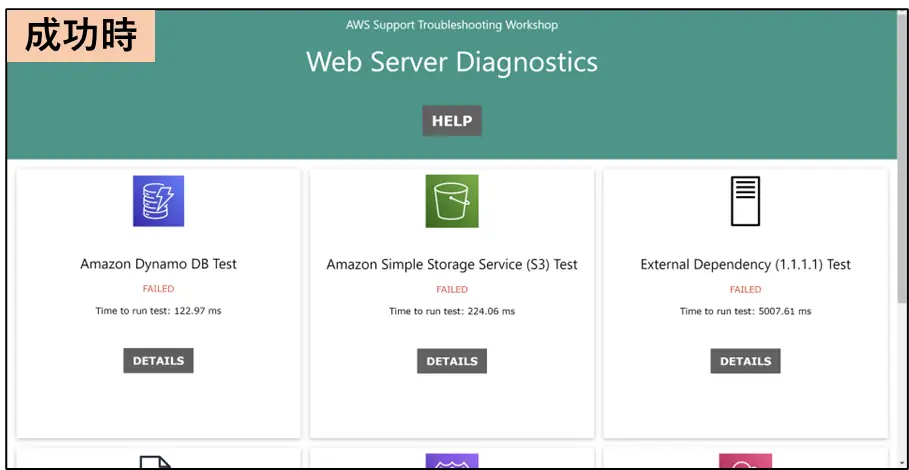Click 'Time to run test: 224.06 ms'
This screenshot has width=909, height=470.
click(452, 311)
